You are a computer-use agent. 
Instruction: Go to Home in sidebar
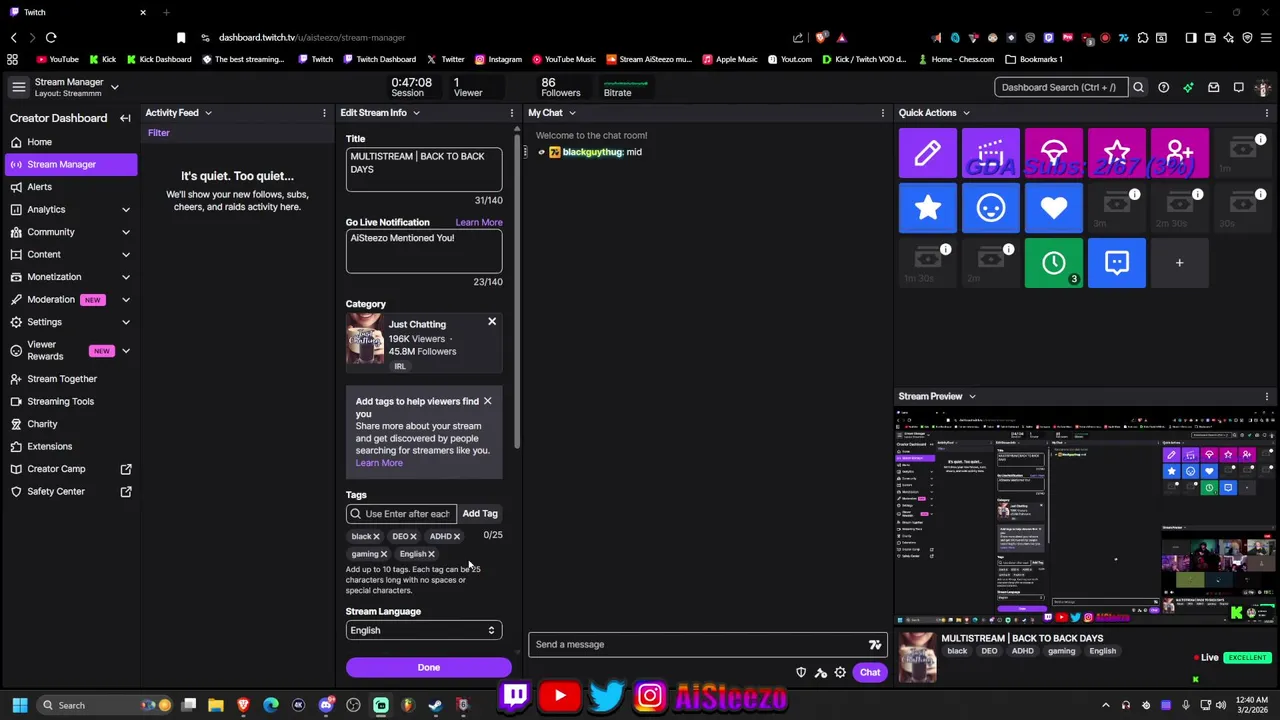point(70,142)
